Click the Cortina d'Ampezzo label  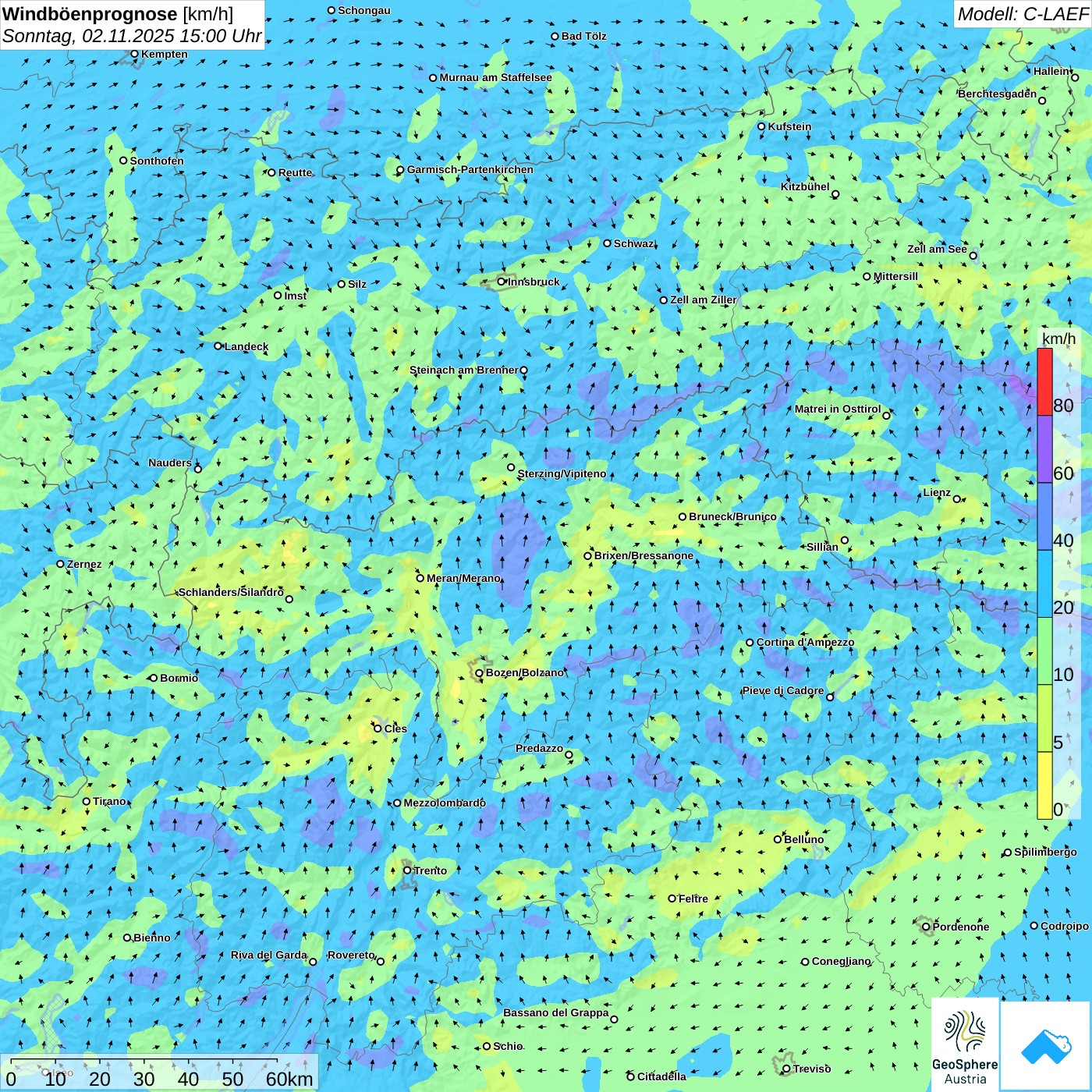point(805,642)
